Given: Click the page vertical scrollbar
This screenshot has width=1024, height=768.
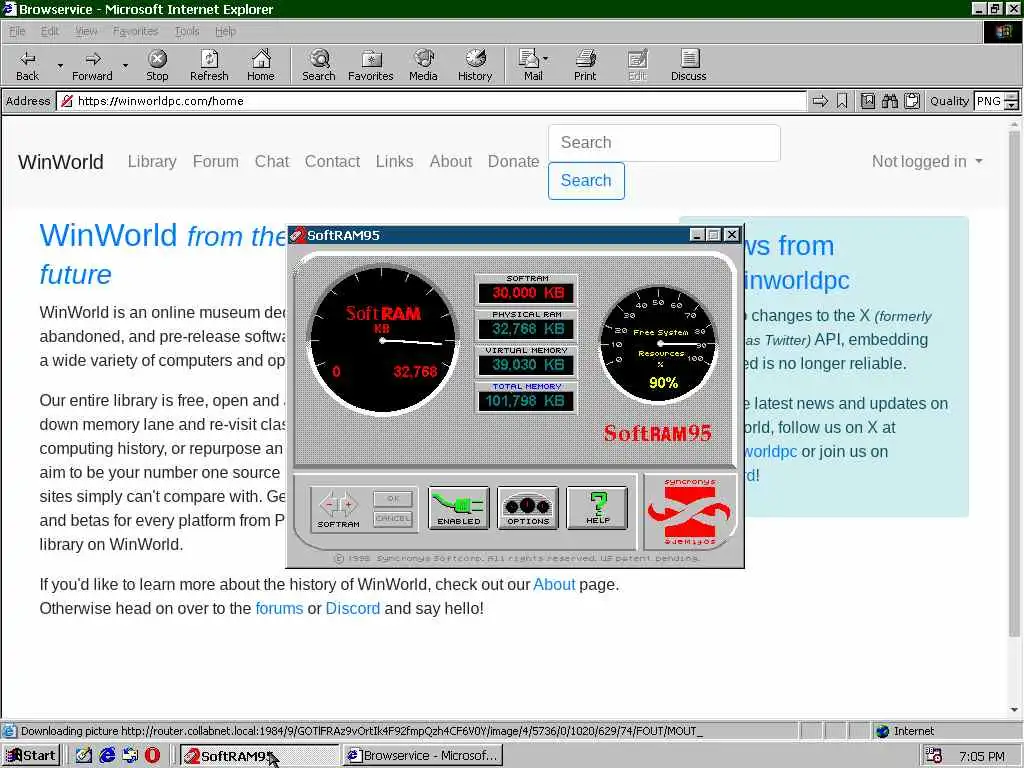Looking at the screenshot, I should 1014,382.
